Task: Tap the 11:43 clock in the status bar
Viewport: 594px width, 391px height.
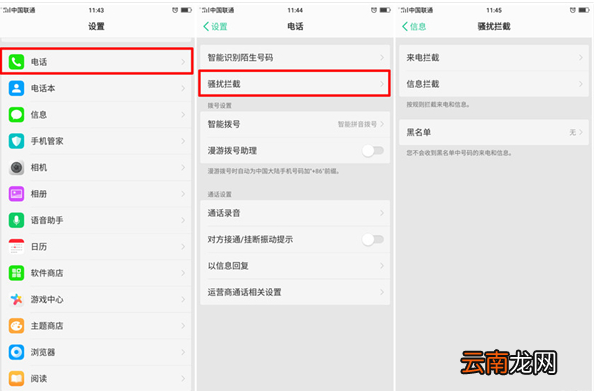Action: (x=96, y=10)
